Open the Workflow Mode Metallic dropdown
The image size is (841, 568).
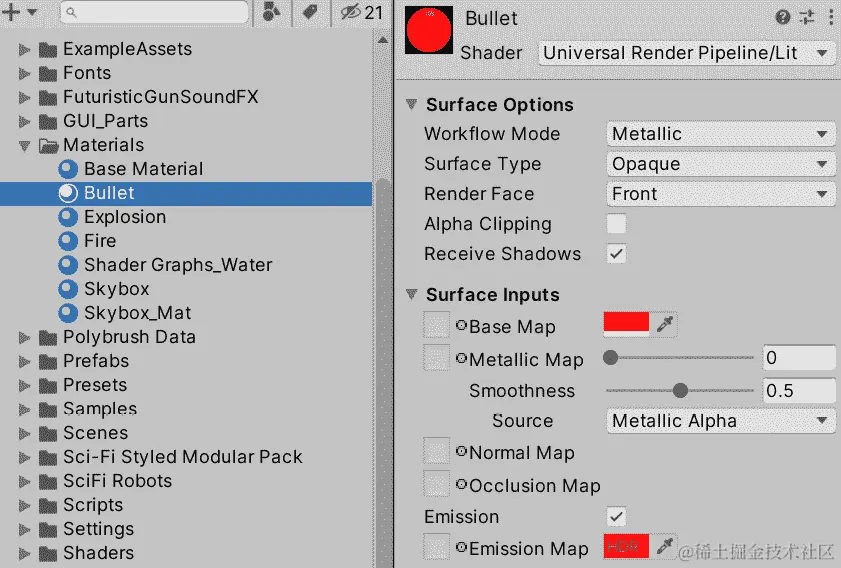[720, 134]
